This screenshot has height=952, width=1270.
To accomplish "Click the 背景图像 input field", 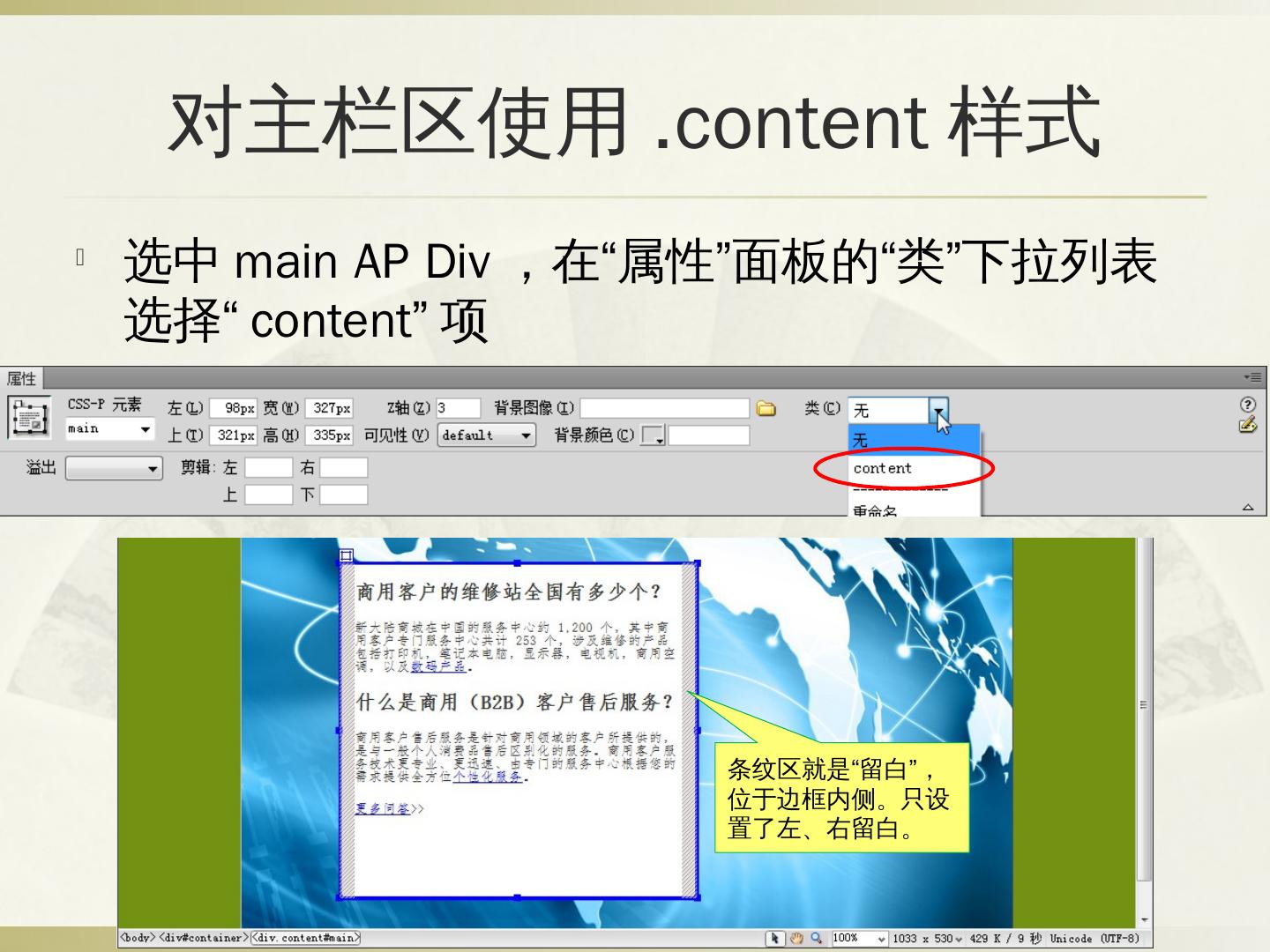I will (x=664, y=408).
